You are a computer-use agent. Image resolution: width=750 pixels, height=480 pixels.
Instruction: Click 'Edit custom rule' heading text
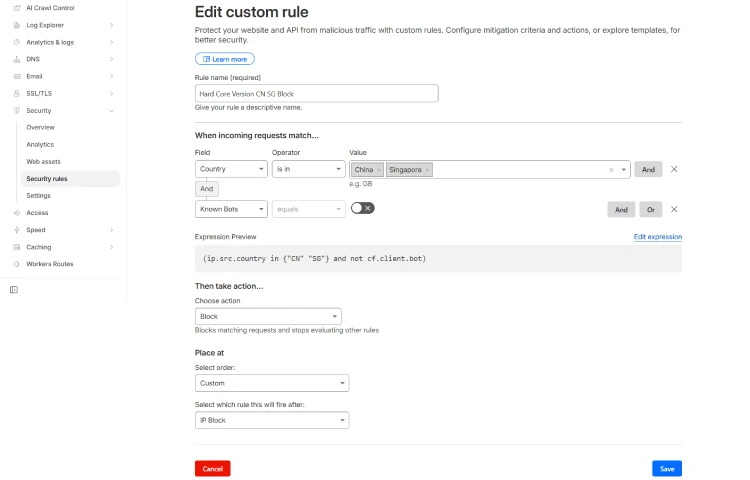[252, 12]
